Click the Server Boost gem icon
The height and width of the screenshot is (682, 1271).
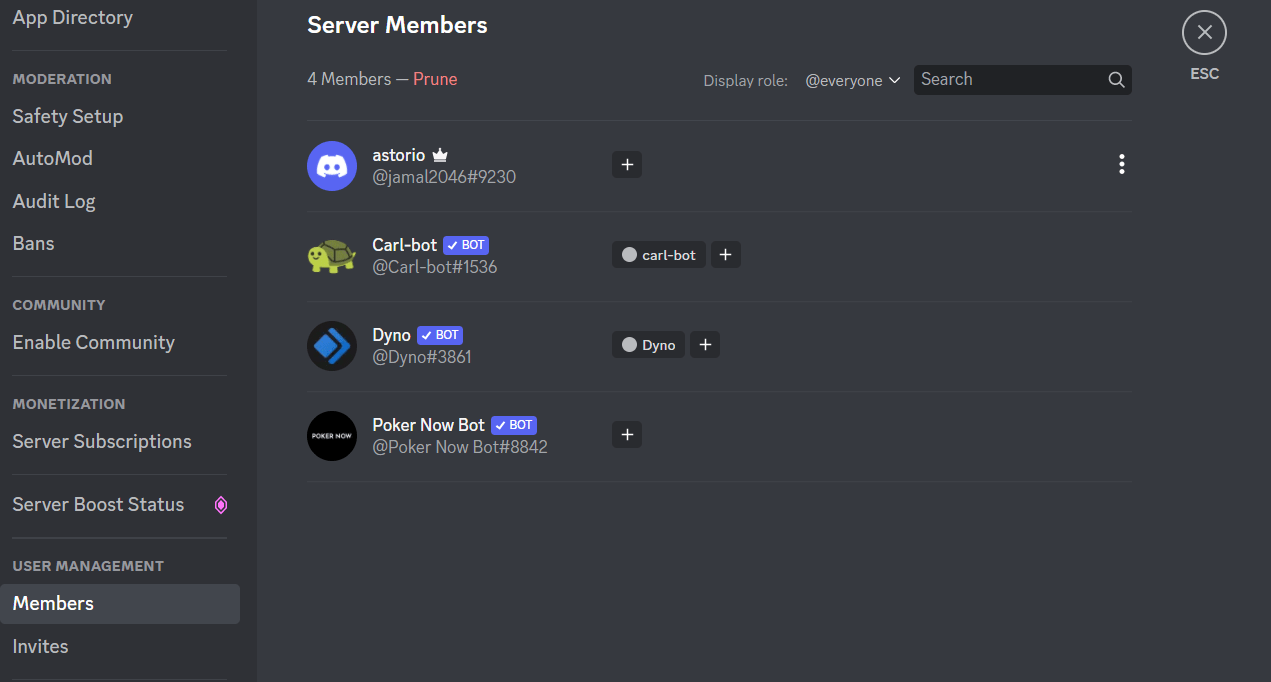(221, 505)
